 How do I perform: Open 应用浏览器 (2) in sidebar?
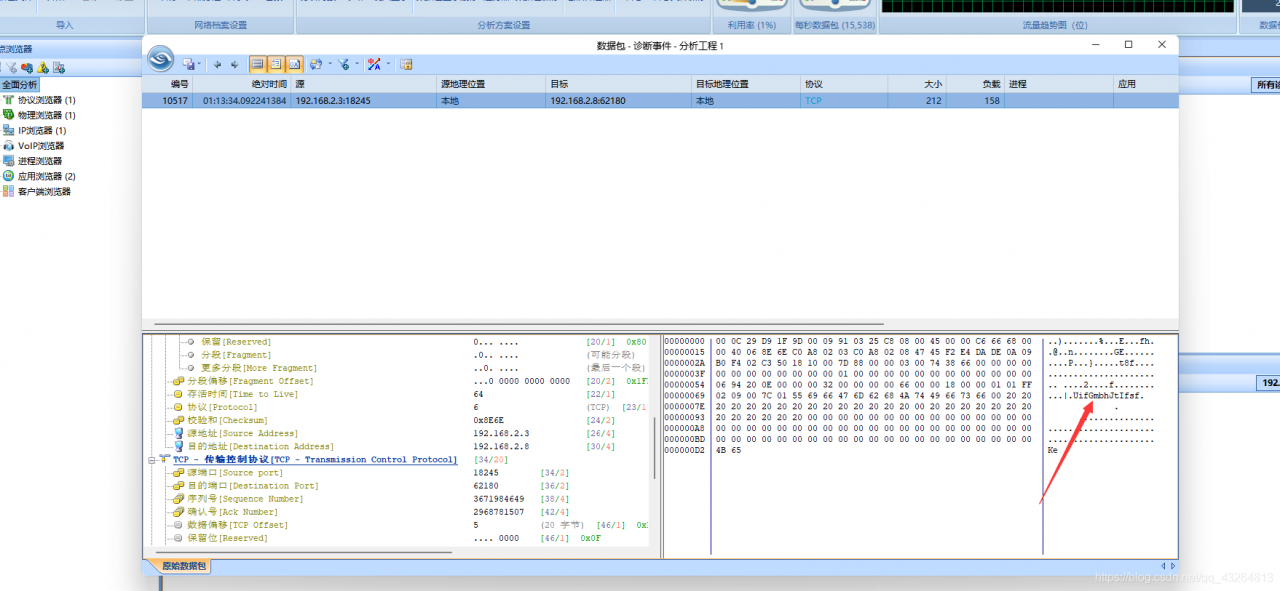coord(46,176)
